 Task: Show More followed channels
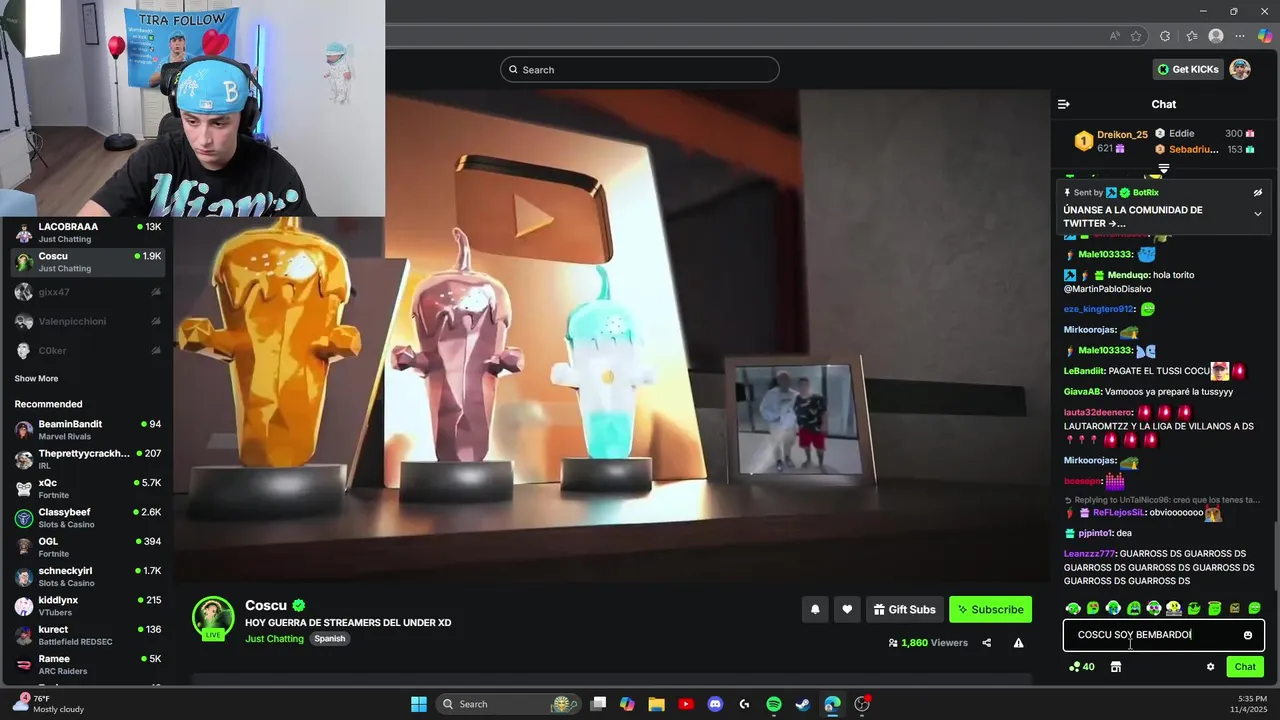(x=36, y=379)
